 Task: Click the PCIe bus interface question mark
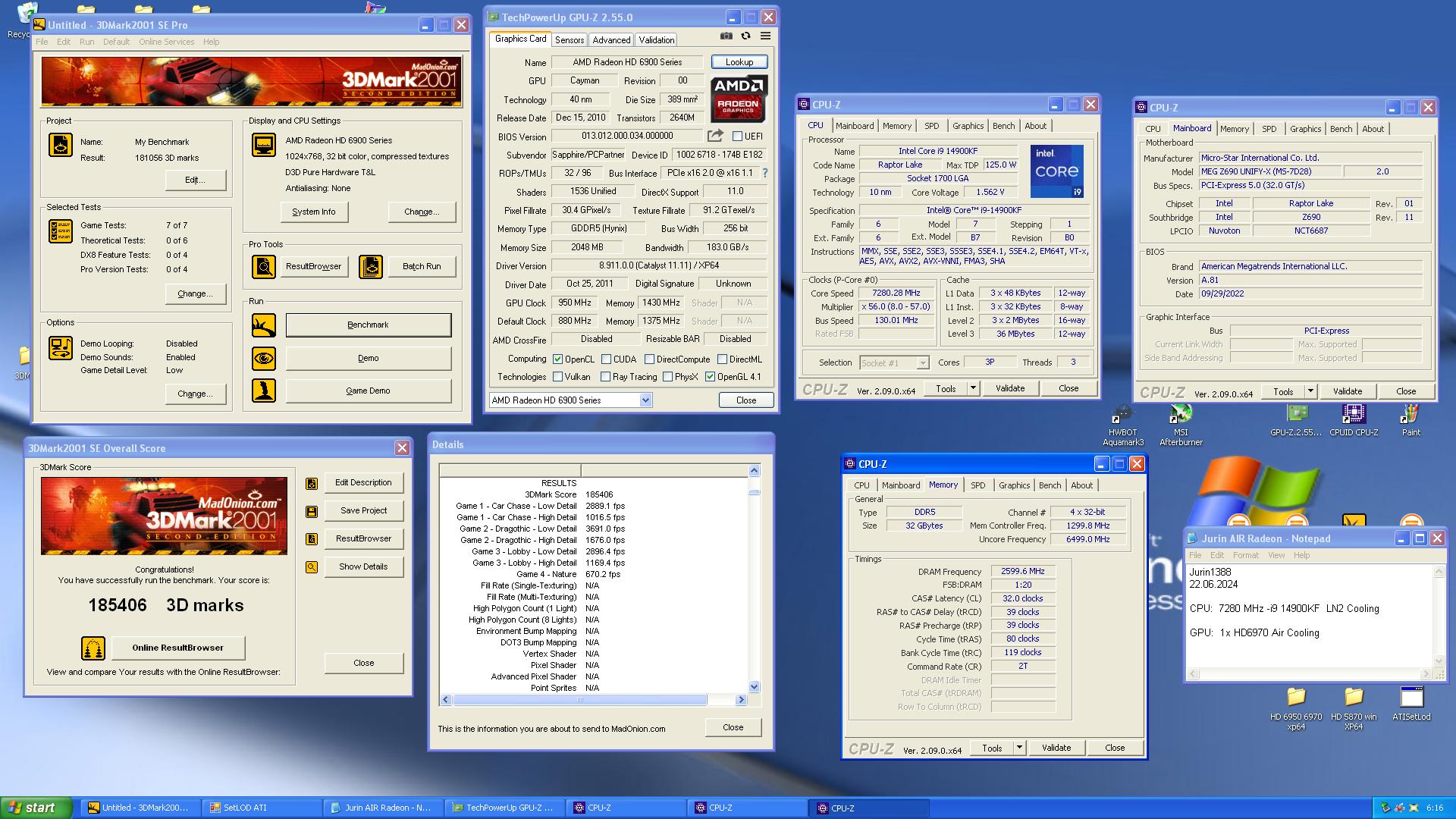[x=765, y=173]
